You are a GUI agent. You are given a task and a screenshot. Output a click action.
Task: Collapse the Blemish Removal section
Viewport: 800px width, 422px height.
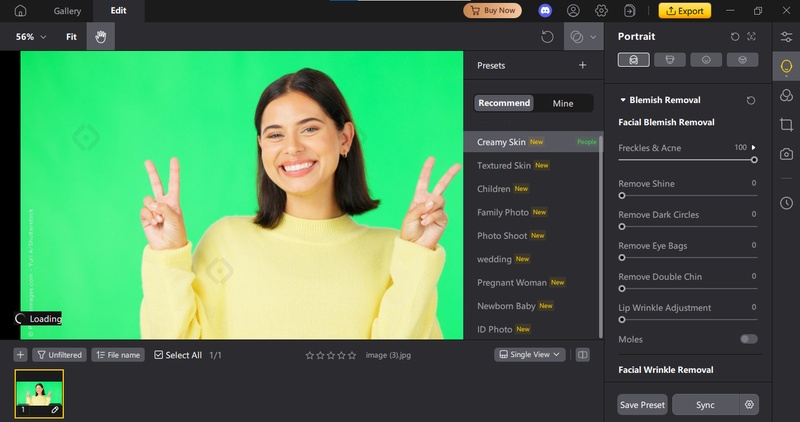[x=622, y=100]
